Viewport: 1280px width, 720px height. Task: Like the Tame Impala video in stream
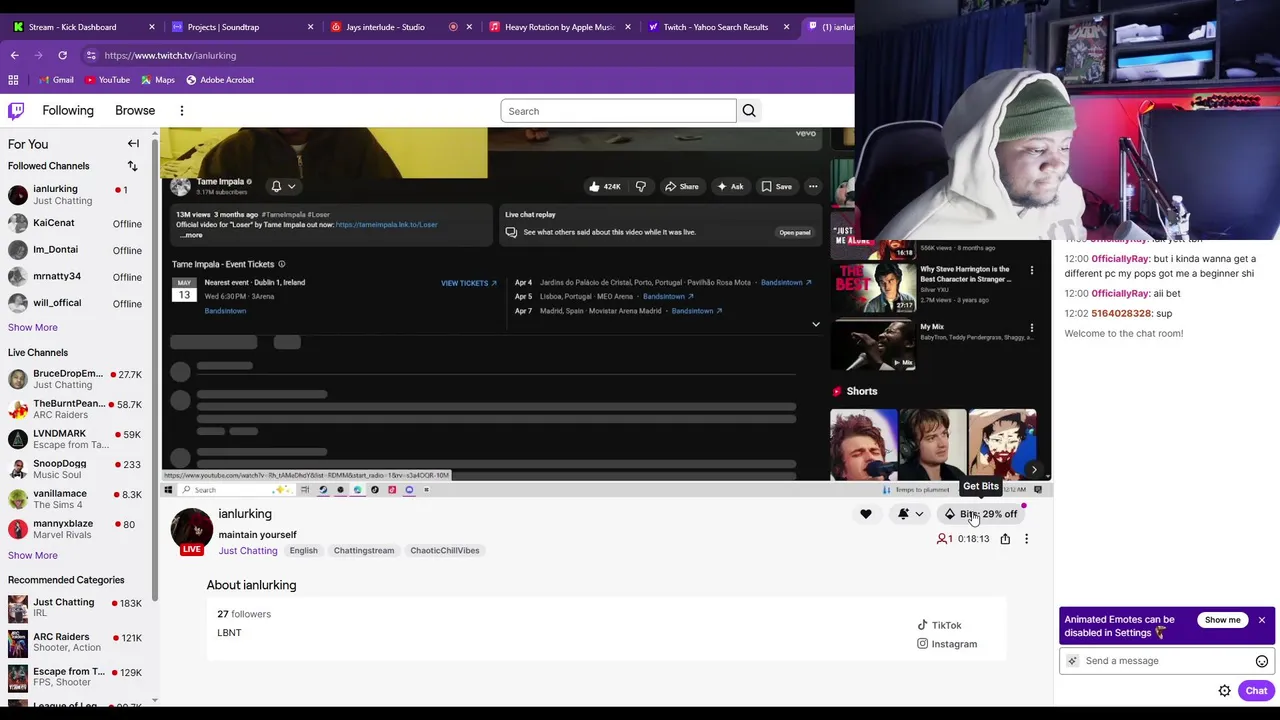(605, 186)
